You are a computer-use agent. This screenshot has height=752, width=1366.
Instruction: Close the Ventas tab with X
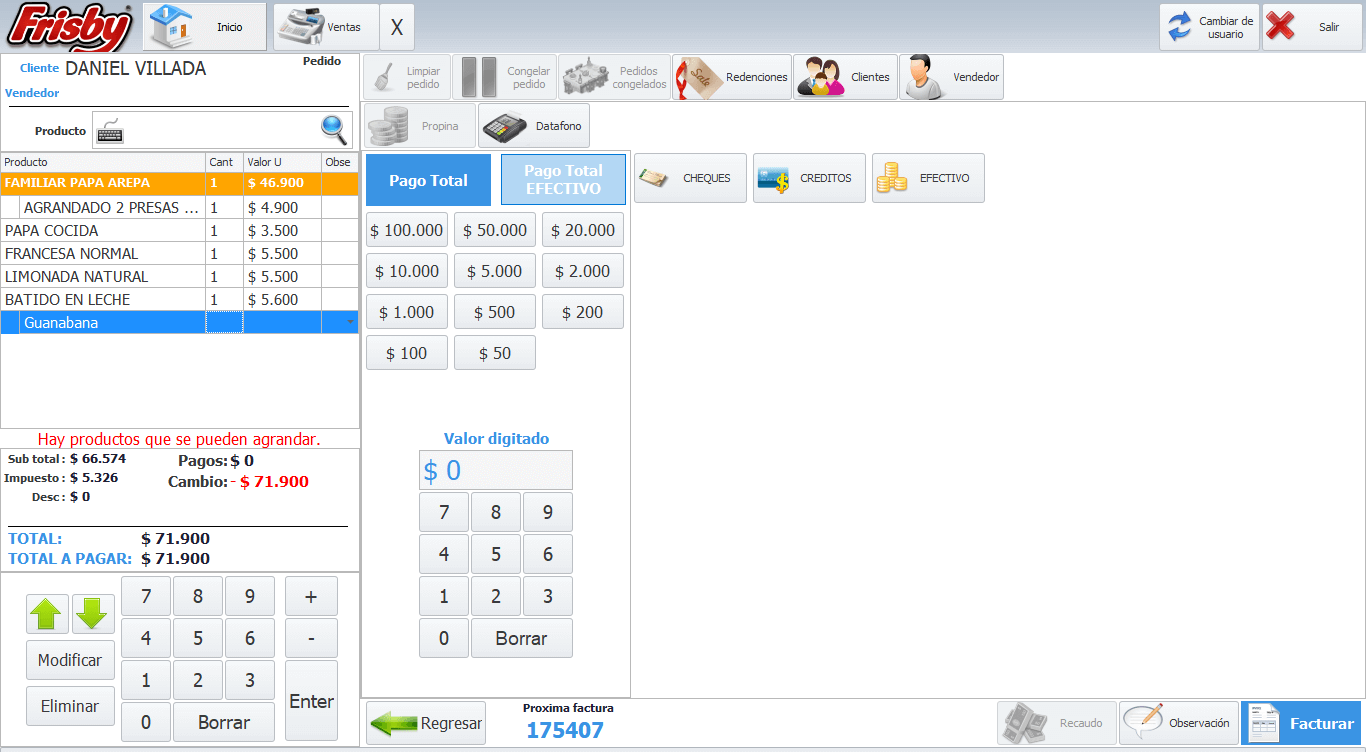(x=397, y=27)
